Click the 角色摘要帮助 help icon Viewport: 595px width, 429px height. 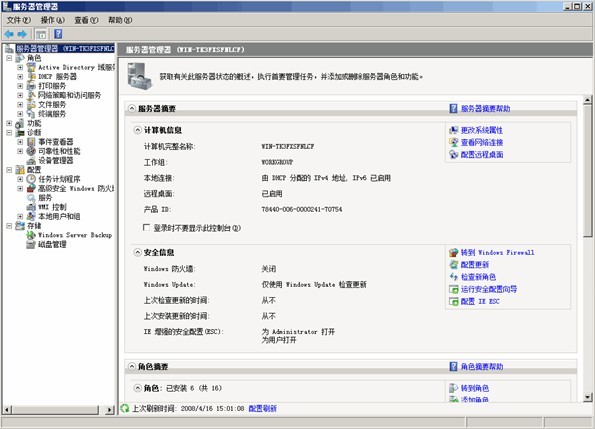point(453,366)
